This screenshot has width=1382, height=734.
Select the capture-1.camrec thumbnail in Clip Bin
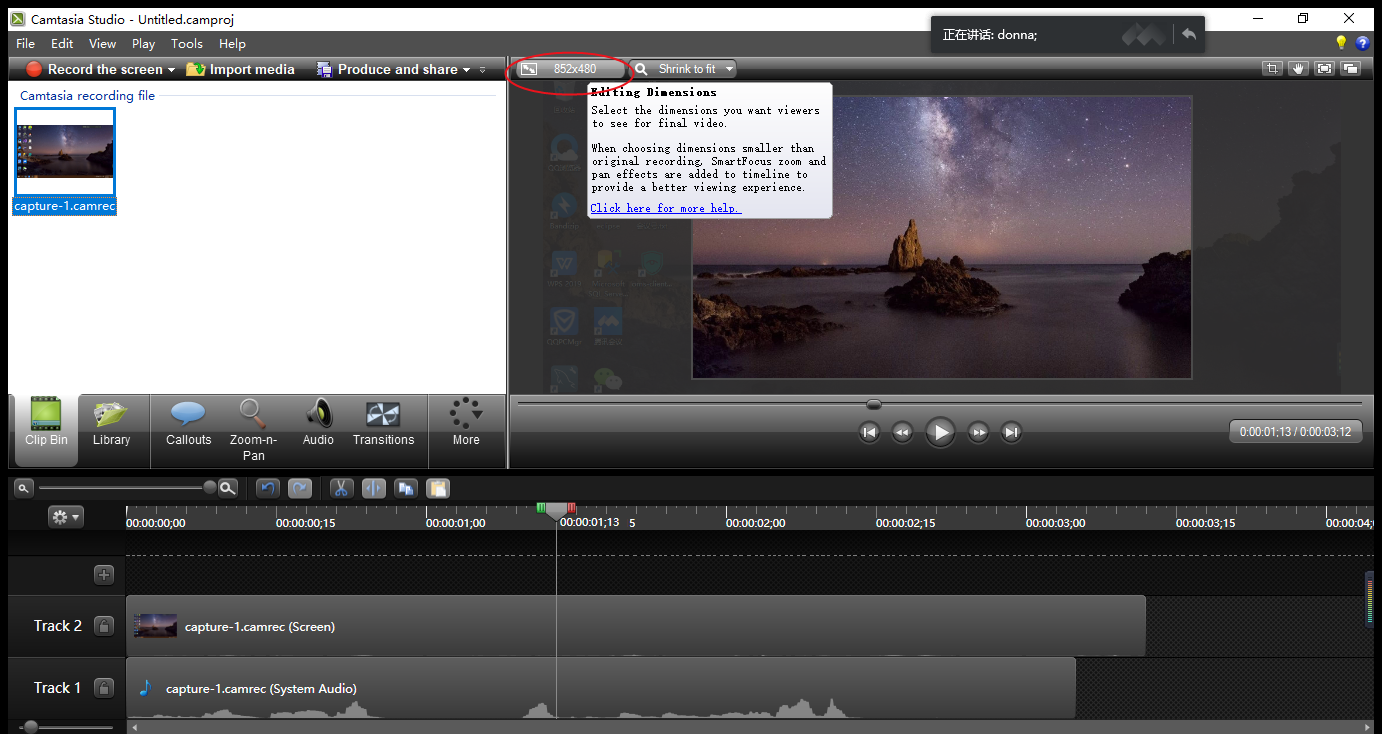point(65,152)
